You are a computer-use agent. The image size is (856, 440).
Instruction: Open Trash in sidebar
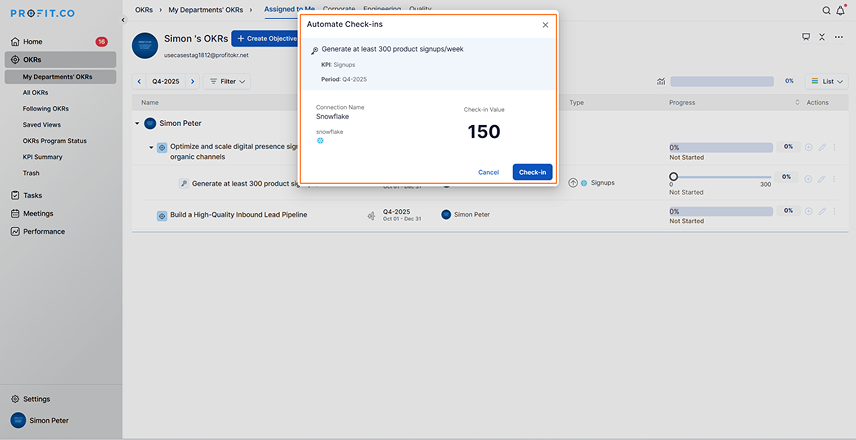point(31,173)
